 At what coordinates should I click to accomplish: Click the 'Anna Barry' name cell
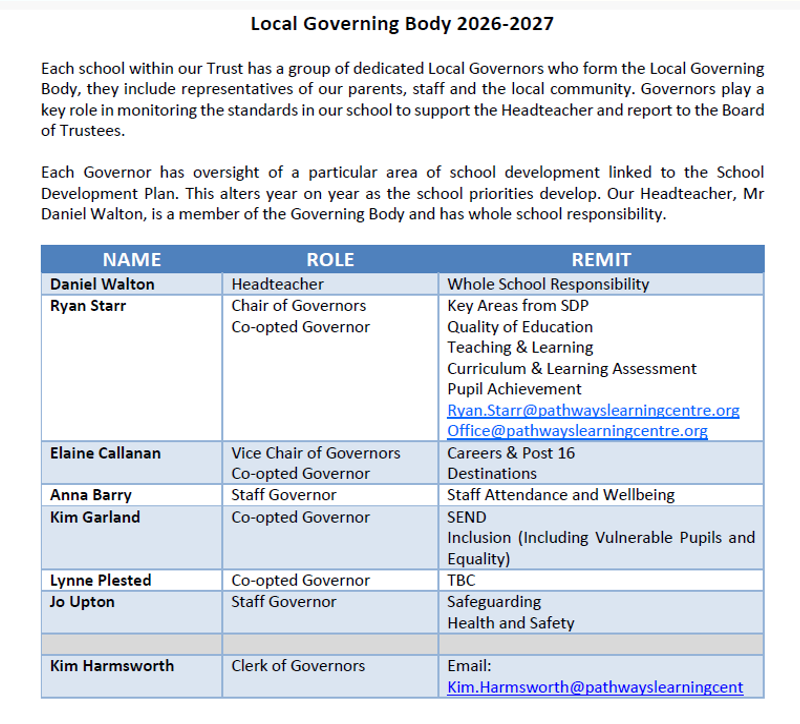pyautogui.click(x=132, y=495)
